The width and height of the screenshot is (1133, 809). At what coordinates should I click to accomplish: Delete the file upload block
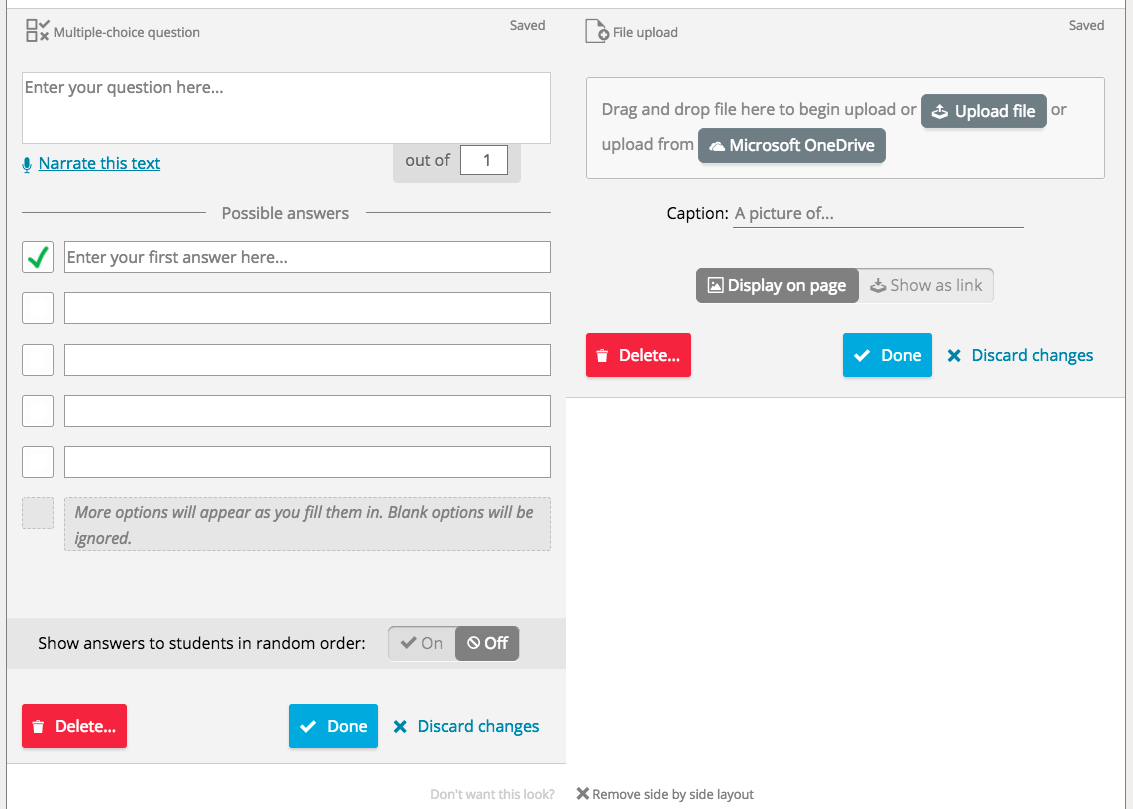pos(638,355)
